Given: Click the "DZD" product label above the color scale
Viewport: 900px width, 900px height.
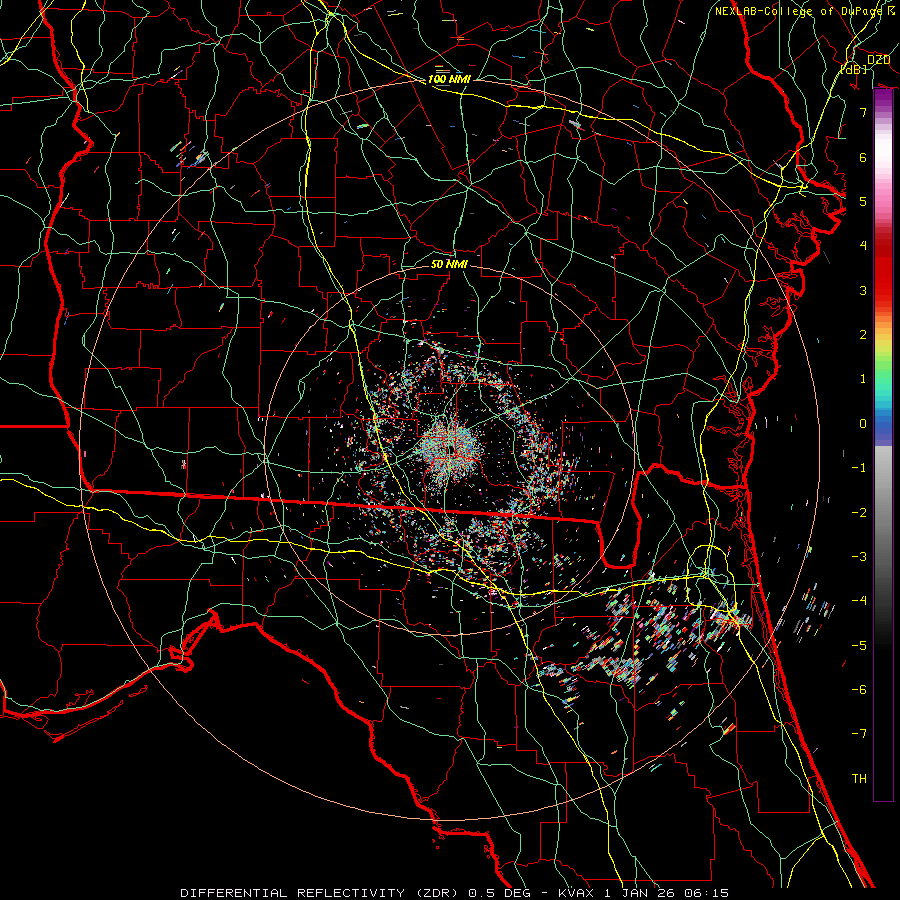Looking at the screenshot, I should click(879, 60).
